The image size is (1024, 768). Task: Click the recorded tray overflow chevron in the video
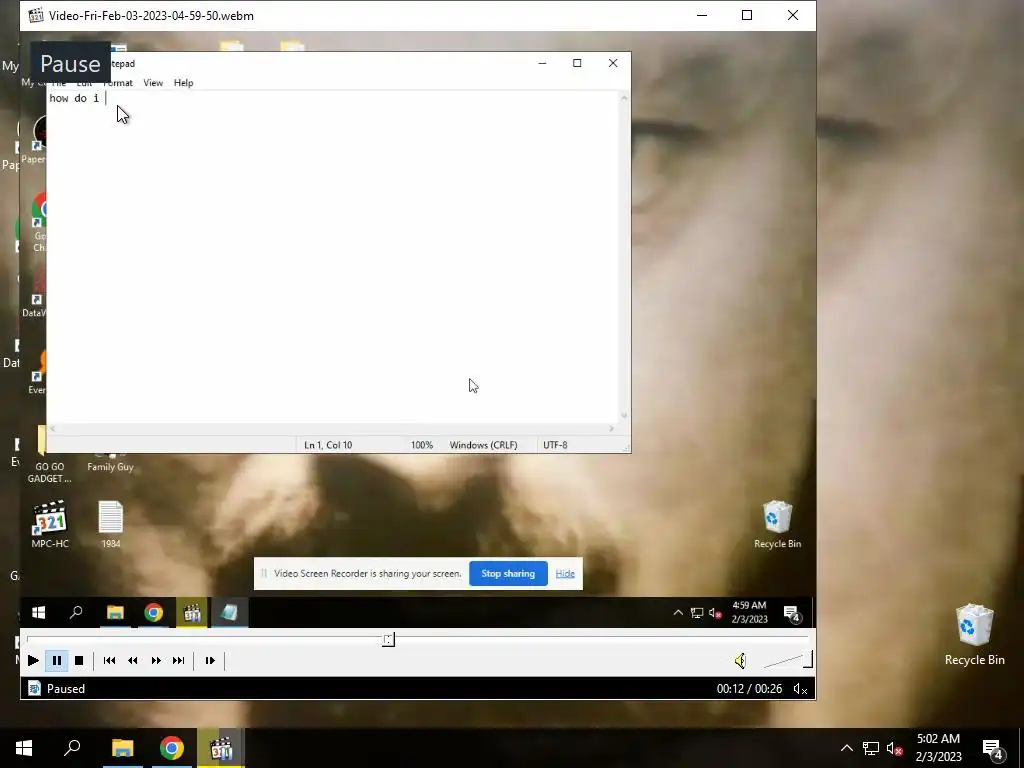point(678,613)
